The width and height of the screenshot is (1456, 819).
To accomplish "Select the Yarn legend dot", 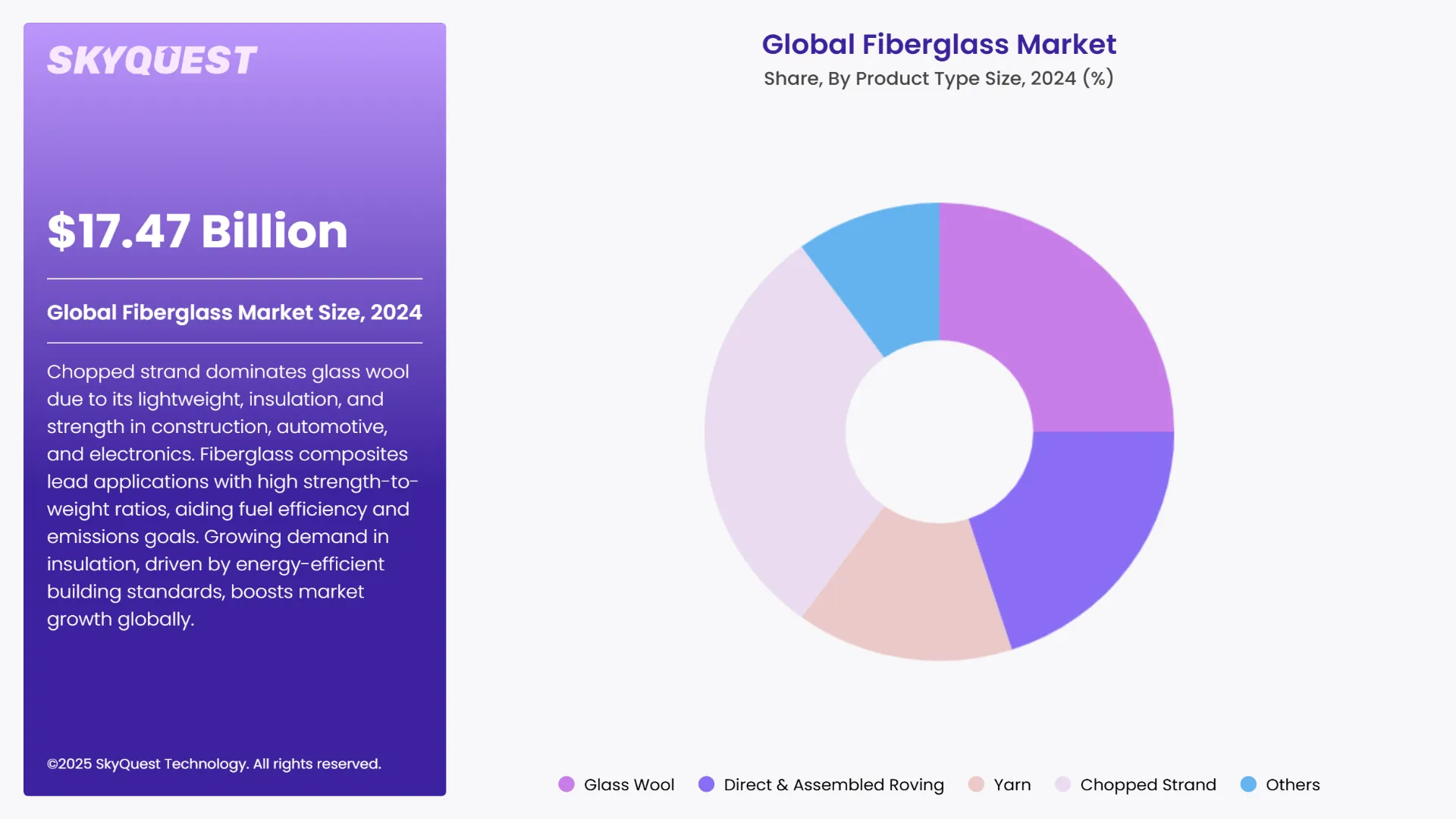I will pyautogui.click(x=975, y=785).
